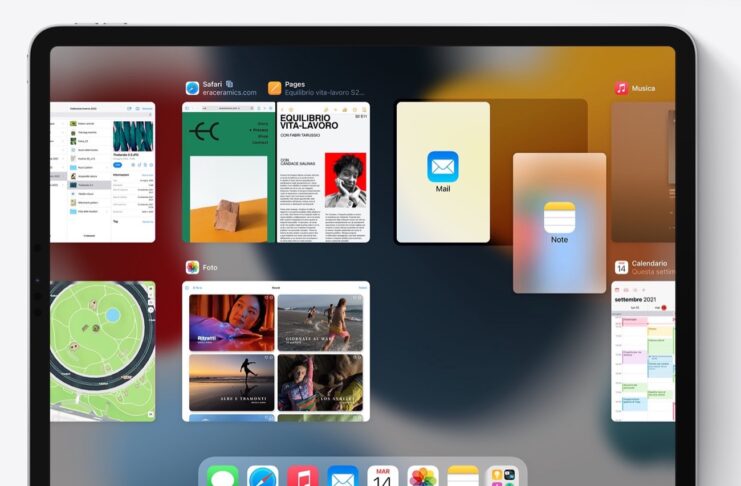
Task: Tap the 'Foto' app name label
Action: (x=210, y=268)
